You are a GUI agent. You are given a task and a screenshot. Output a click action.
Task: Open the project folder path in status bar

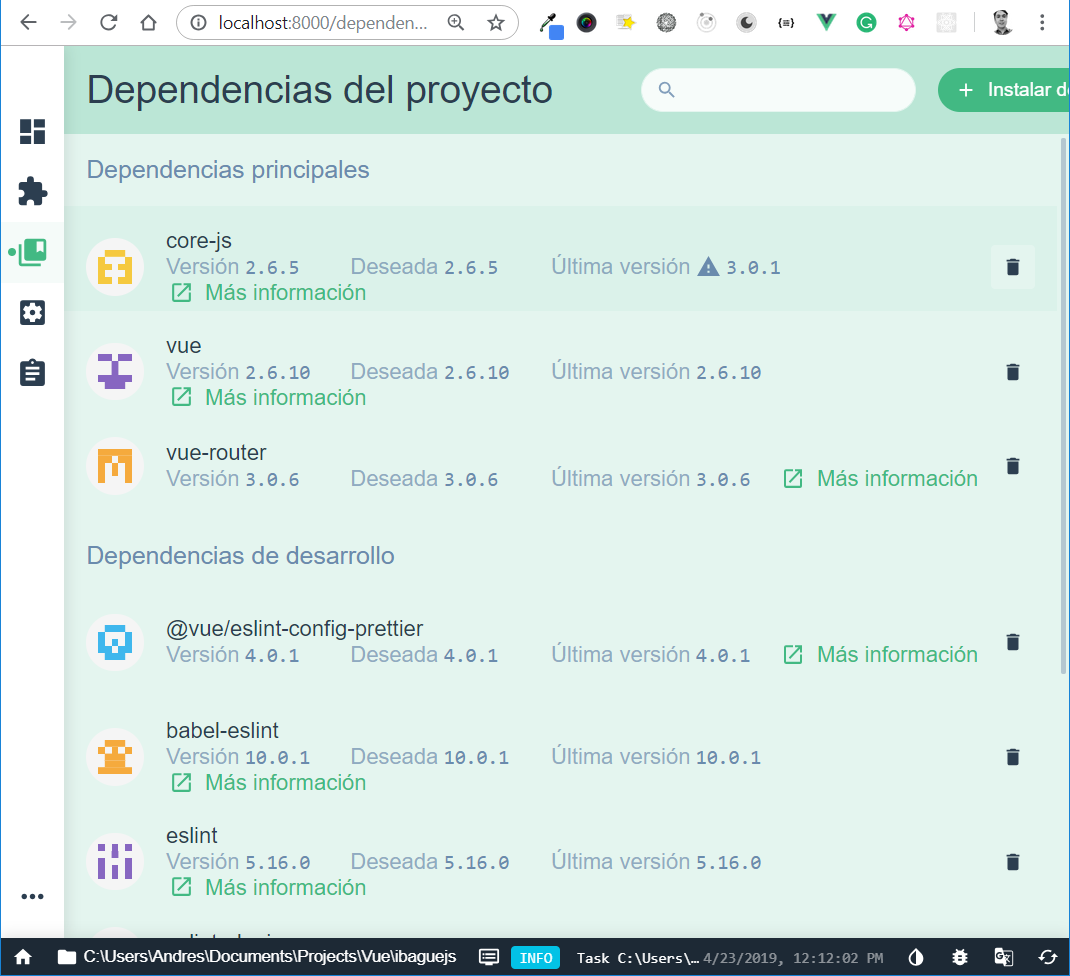[x=257, y=957]
